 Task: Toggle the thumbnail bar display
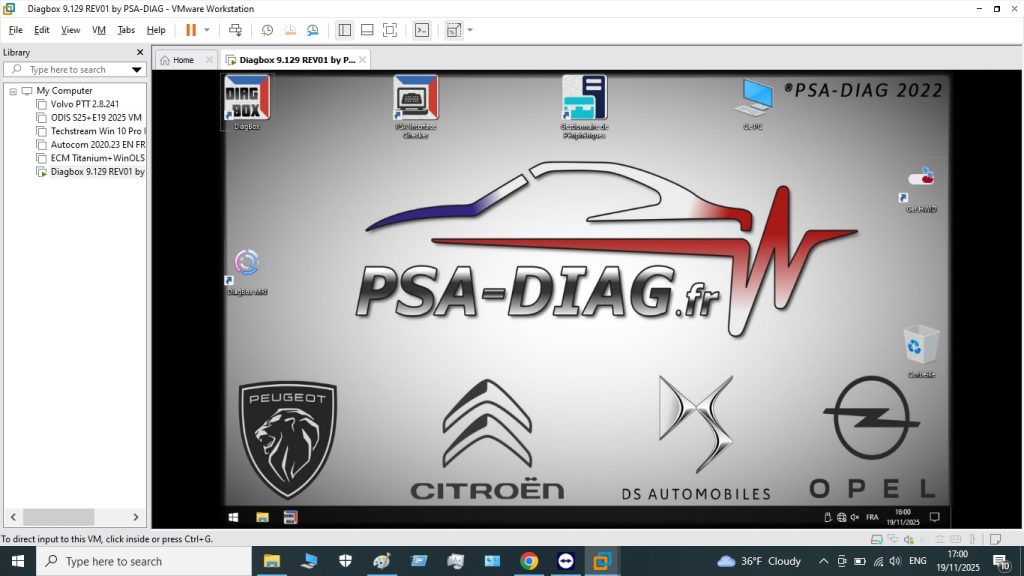[x=367, y=30]
